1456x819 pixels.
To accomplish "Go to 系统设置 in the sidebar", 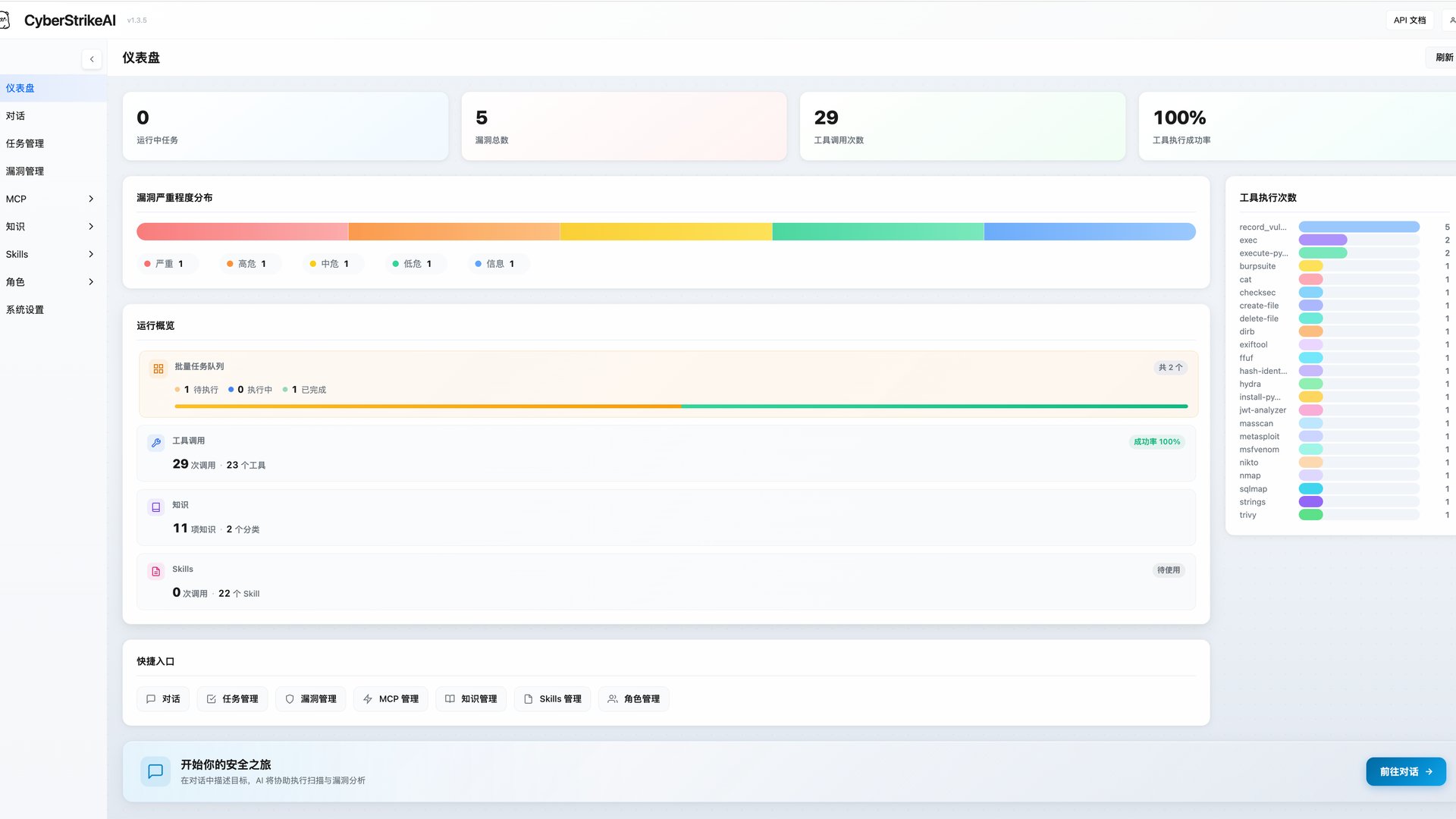I will [x=25, y=309].
